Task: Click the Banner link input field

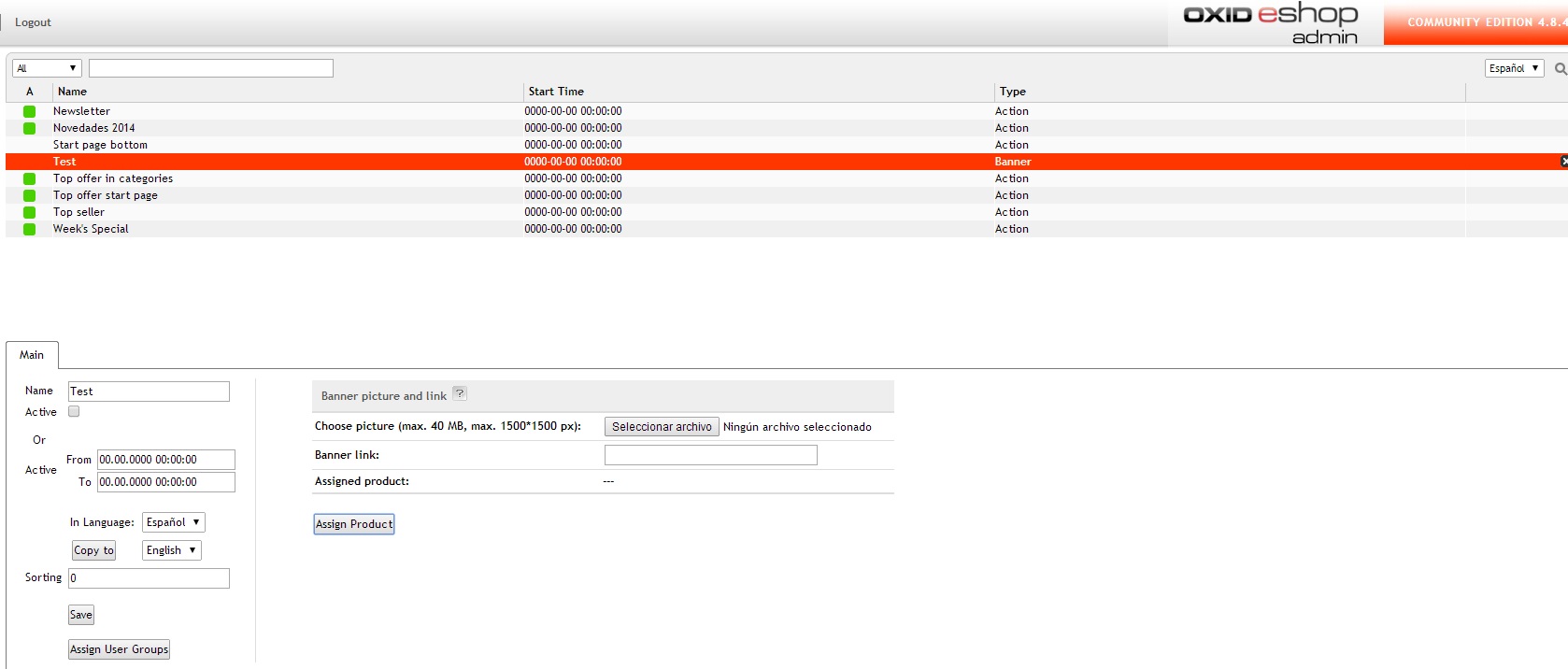Action: pyautogui.click(x=710, y=455)
